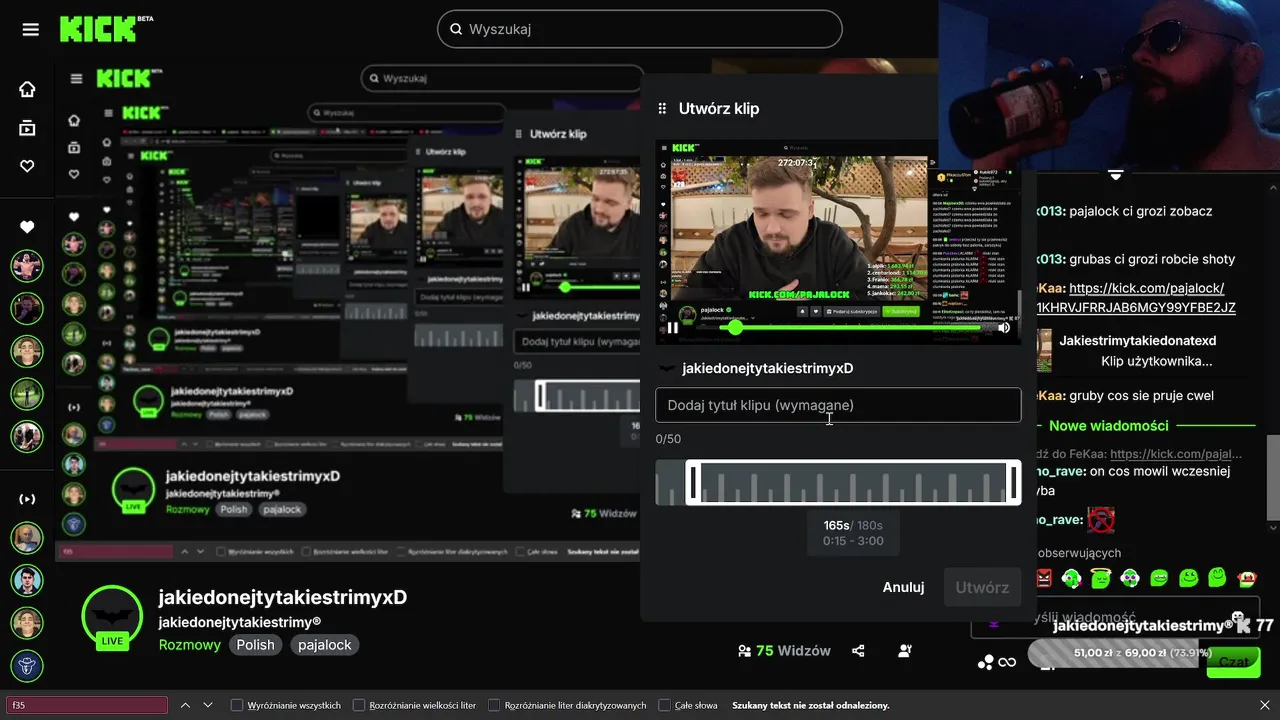Mute the clip preview volume icon
This screenshot has width=1280, height=720.
click(1005, 327)
